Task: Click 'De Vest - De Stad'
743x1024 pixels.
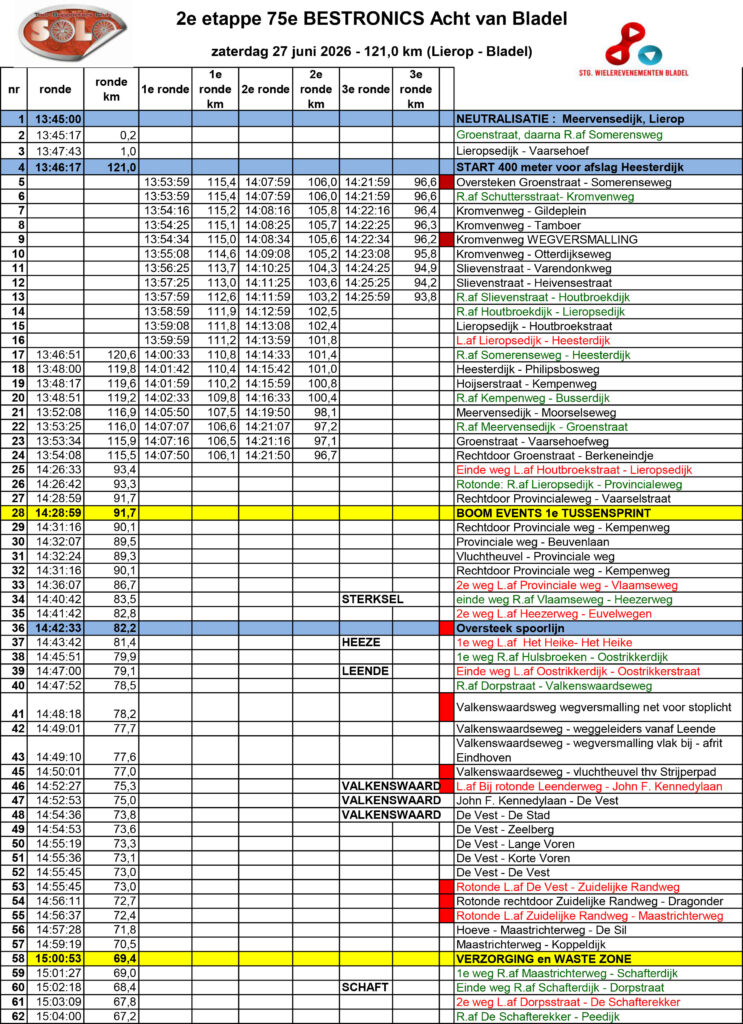Action: click(x=503, y=815)
